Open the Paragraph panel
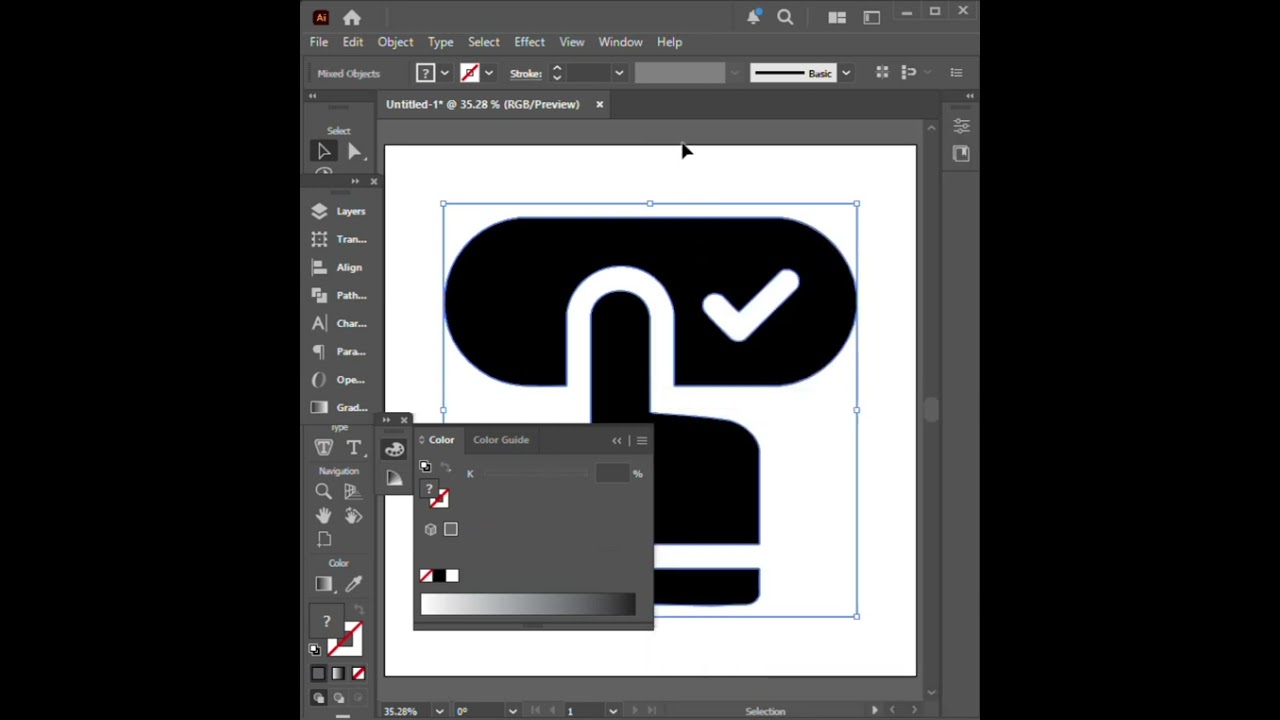The image size is (1280, 720). pos(339,351)
